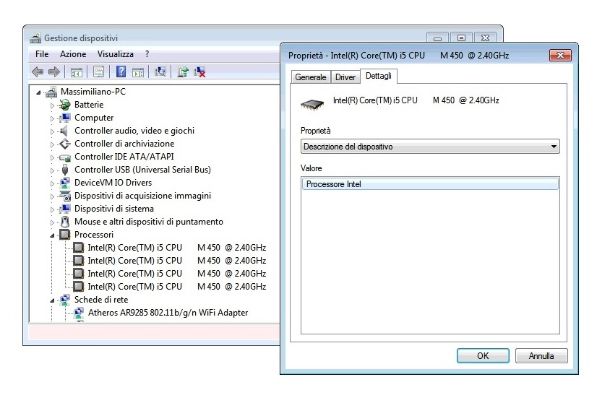Select the Dettagli tab
Screen dimensions: 610x403
click(379, 76)
